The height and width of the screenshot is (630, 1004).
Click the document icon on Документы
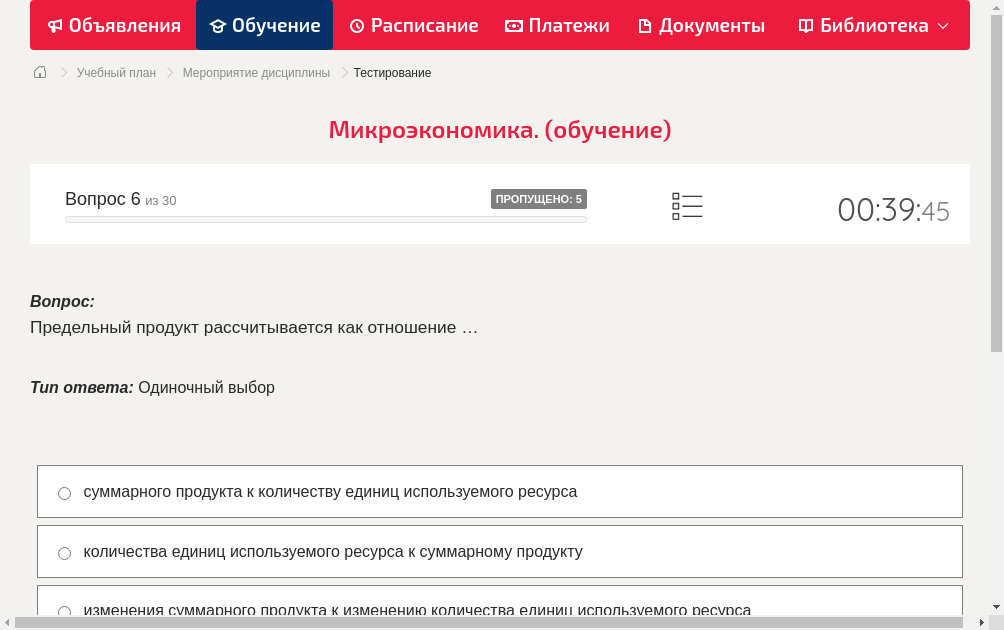[645, 25]
